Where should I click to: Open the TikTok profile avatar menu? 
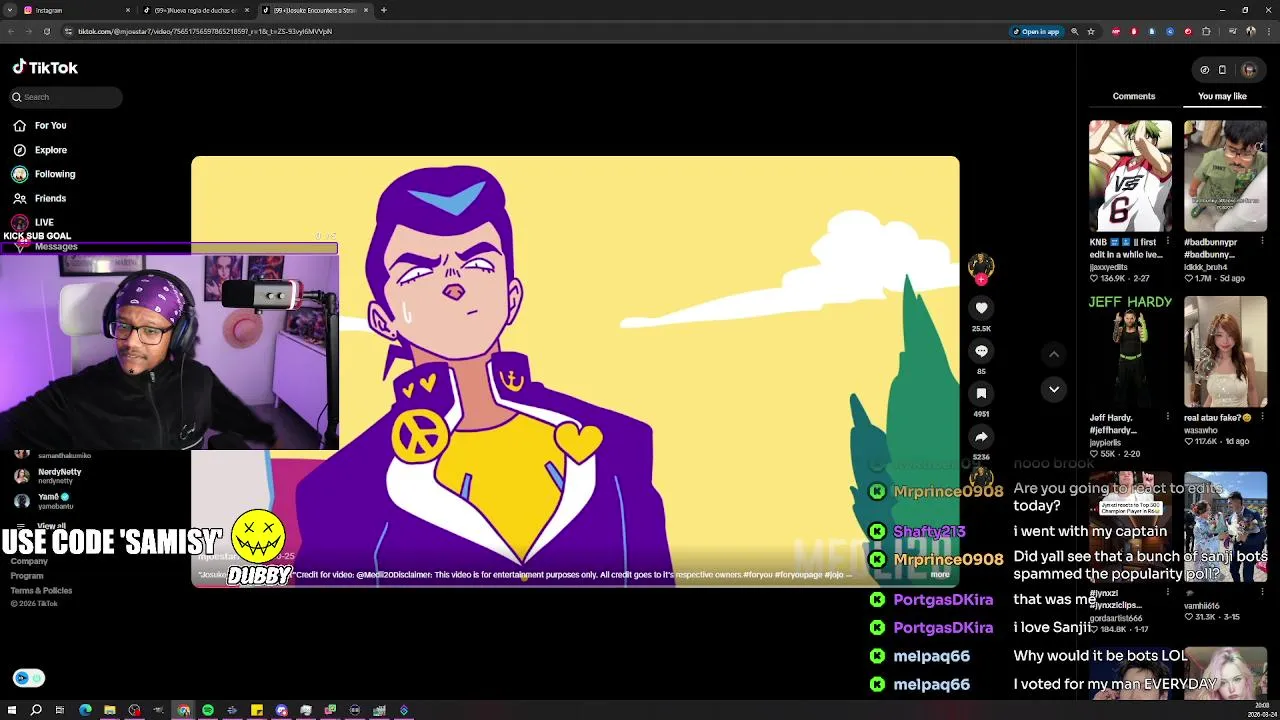(x=1248, y=70)
